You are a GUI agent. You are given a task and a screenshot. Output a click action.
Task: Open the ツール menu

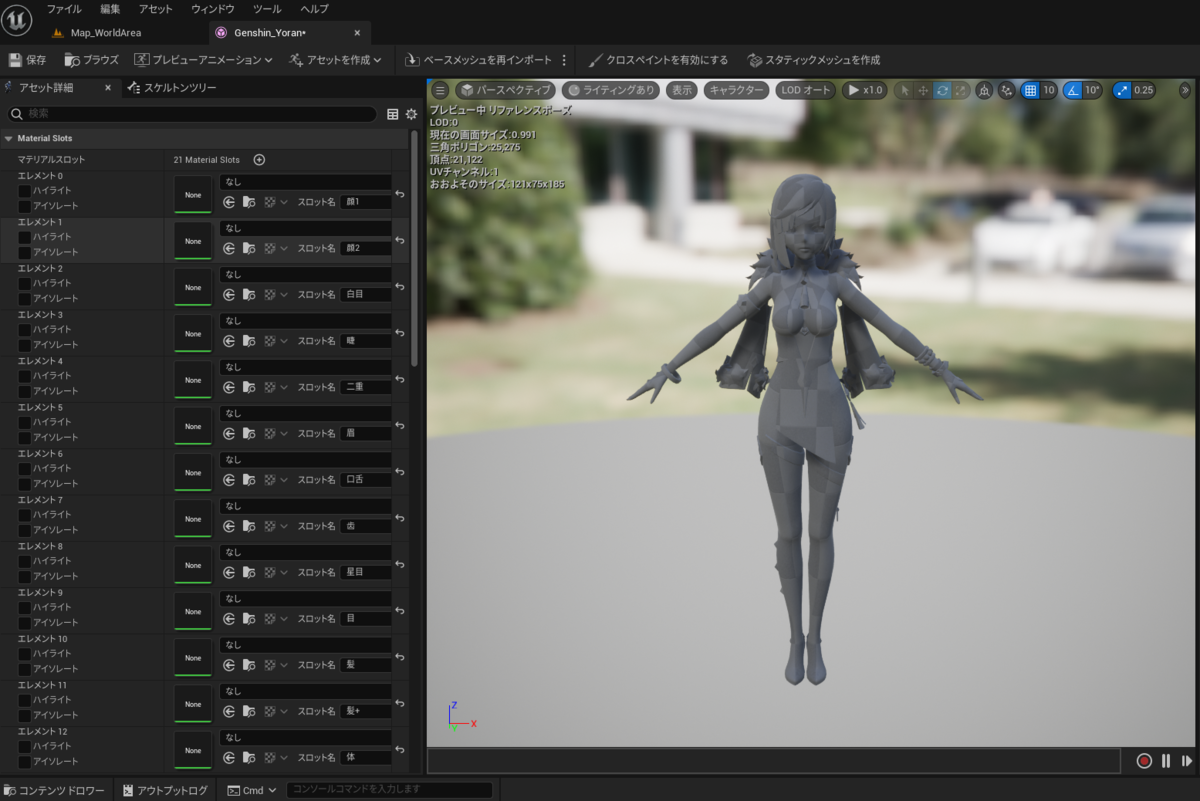coord(267,9)
